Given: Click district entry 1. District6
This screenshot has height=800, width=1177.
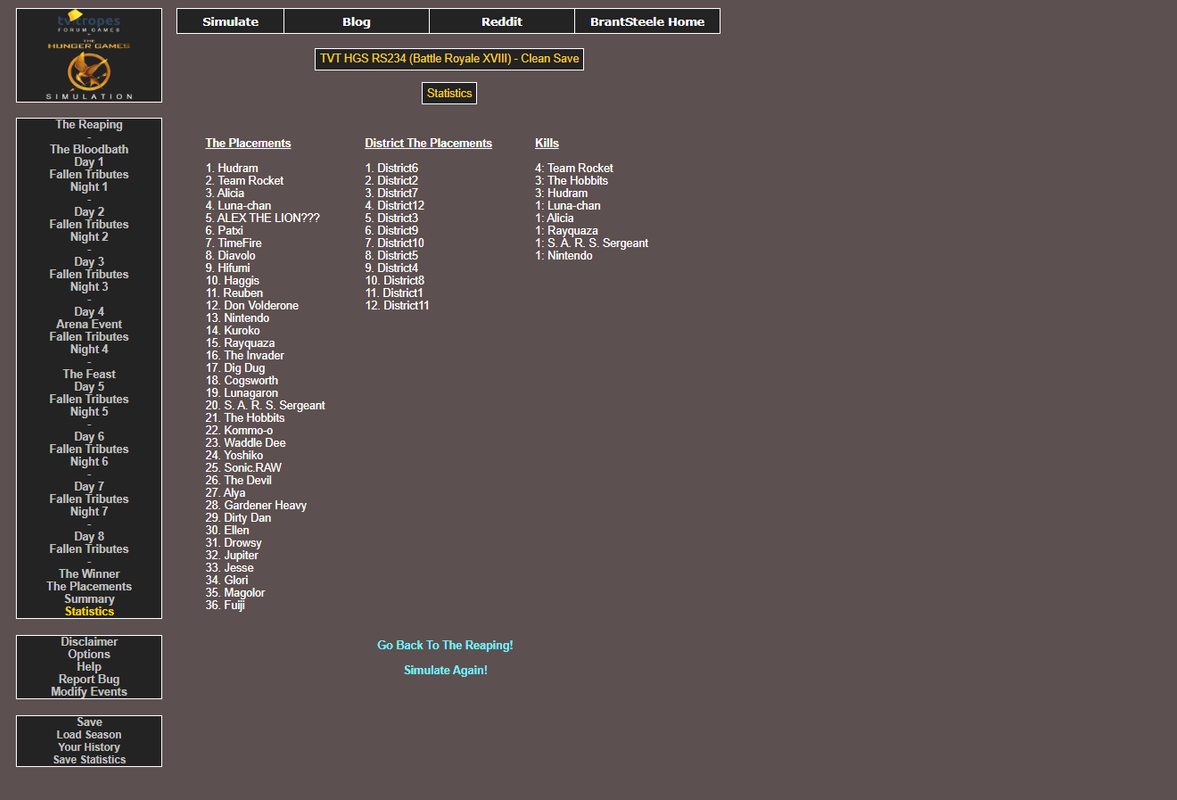Looking at the screenshot, I should point(392,168).
